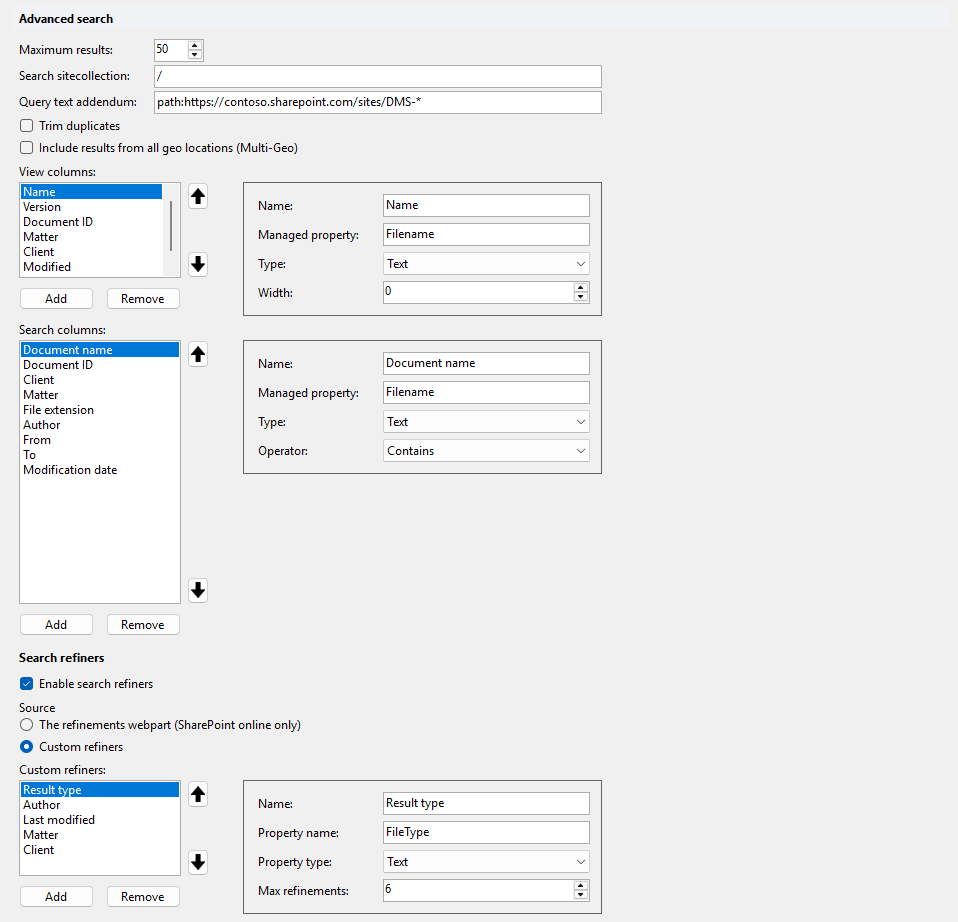Screen dimensions: 958x922
Task: Select Document ID in View columns list
Action: pos(92,222)
